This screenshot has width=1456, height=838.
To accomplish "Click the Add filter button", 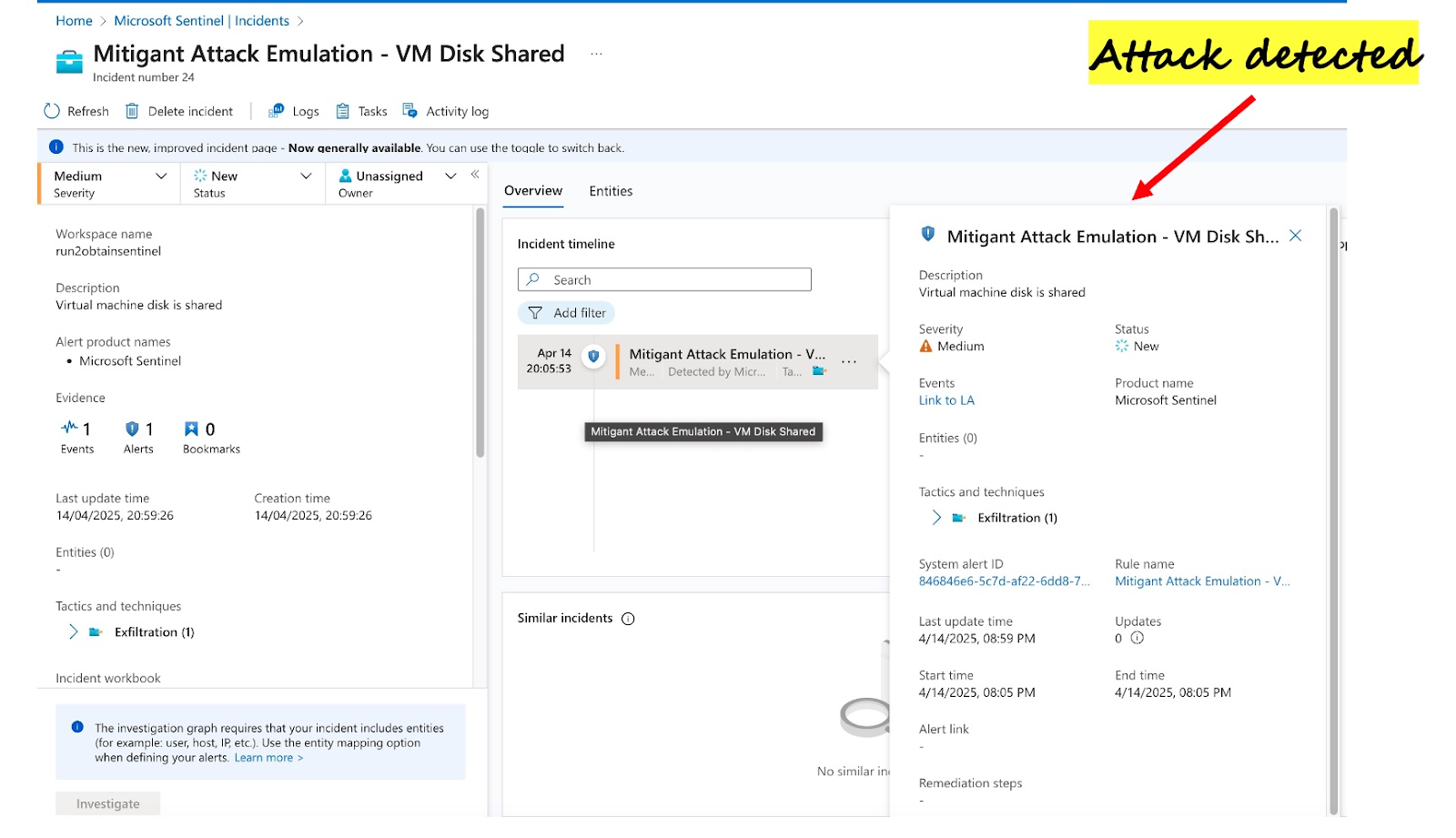I will click(x=567, y=313).
